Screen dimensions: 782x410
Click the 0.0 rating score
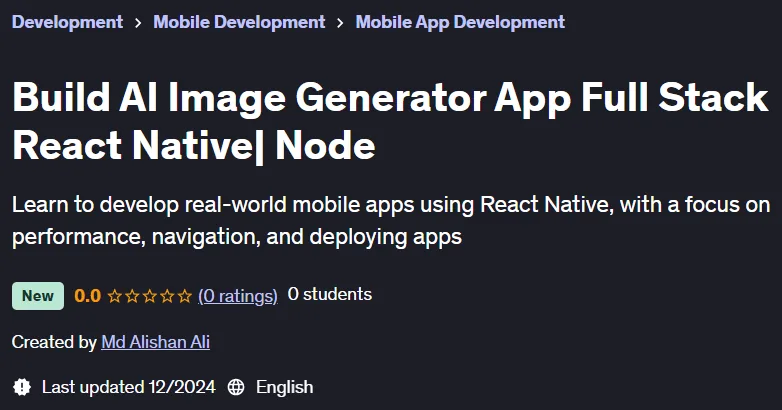[x=88, y=296]
